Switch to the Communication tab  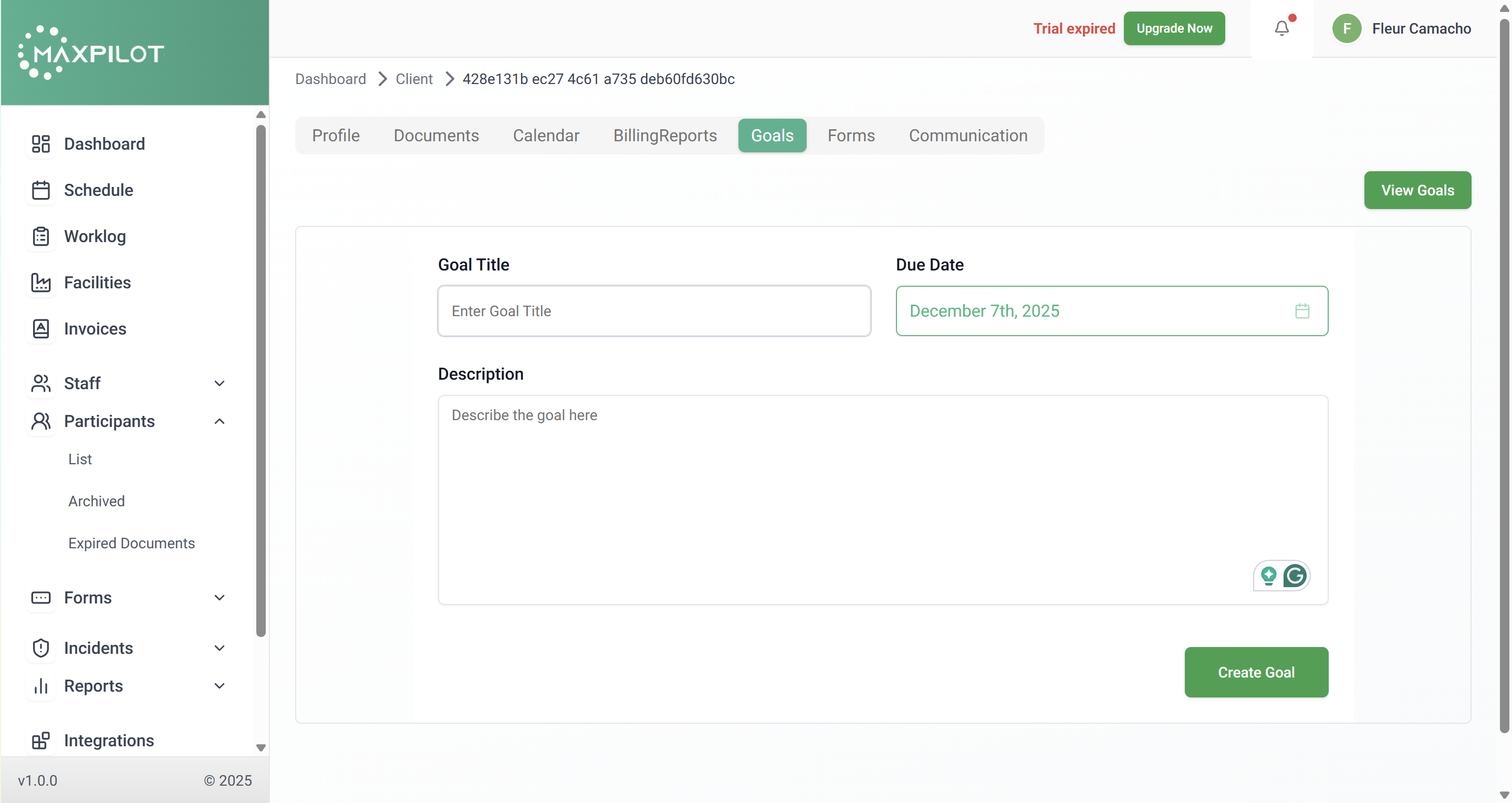[x=968, y=135]
